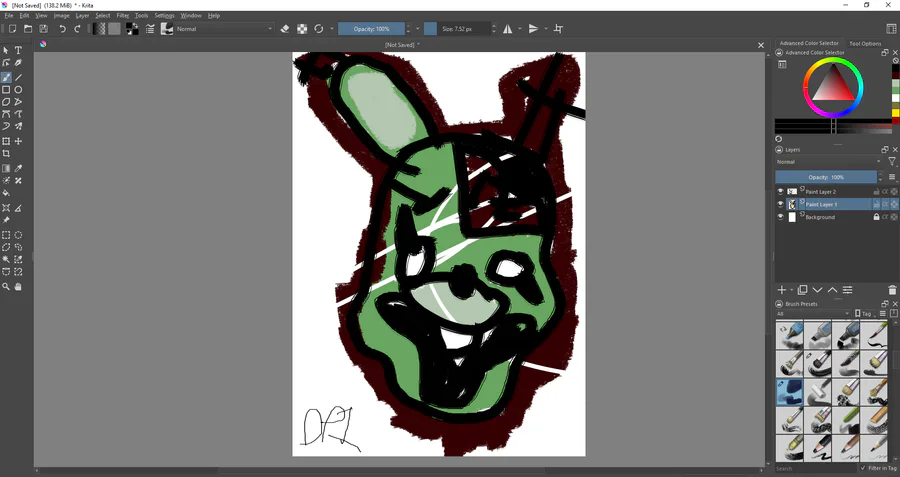Switch to the Tool Options tab
The image size is (900, 477).
pyautogui.click(x=865, y=43)
